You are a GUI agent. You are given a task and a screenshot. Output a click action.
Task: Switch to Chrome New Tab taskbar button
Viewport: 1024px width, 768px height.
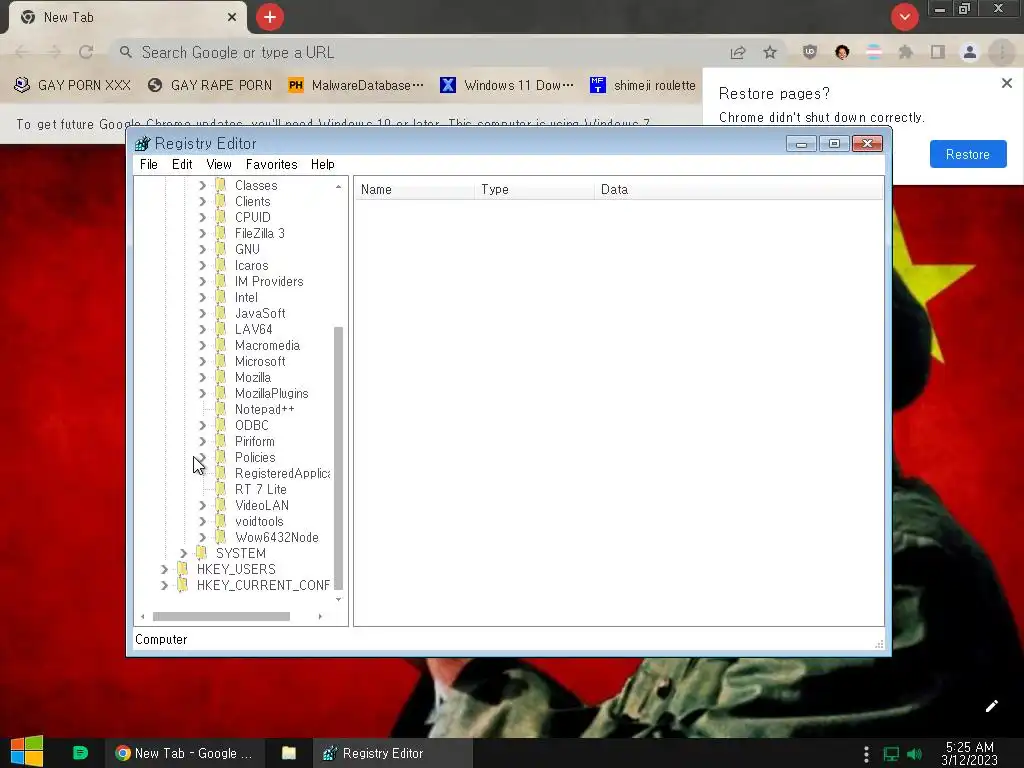pos(184,753)
